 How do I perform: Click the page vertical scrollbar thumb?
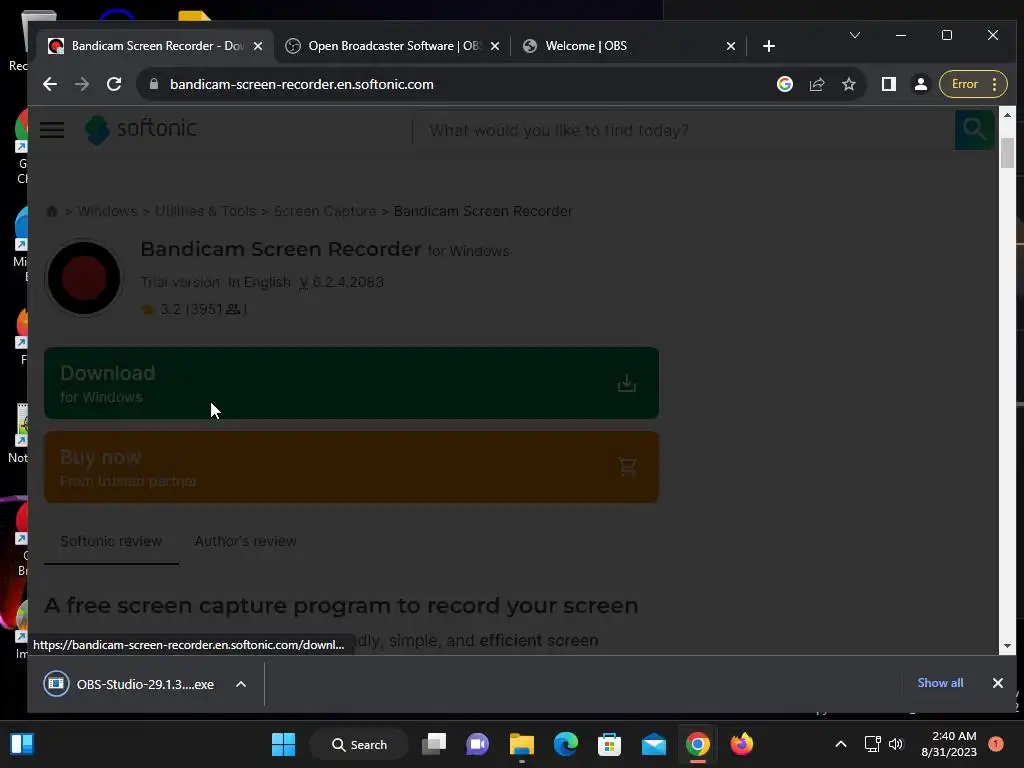click(x=1007, y=153)
